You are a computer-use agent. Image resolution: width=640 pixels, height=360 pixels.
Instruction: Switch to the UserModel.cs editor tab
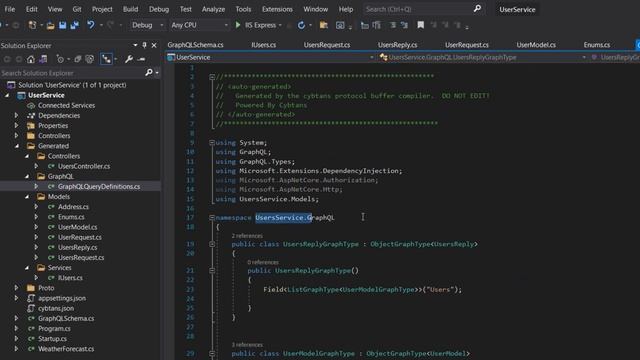(536, 45)
